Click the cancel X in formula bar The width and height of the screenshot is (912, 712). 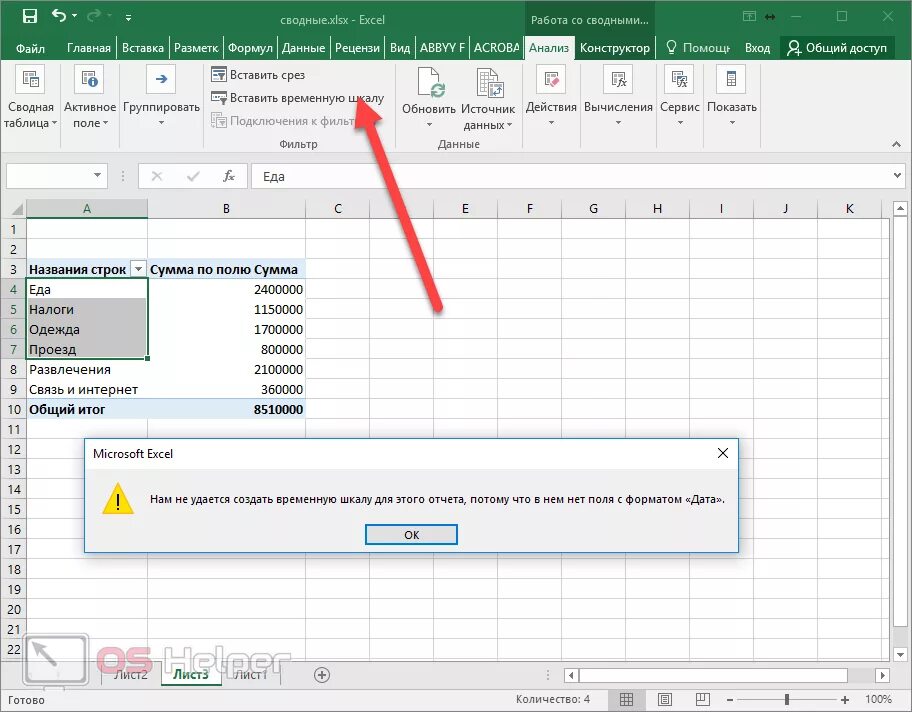coord(156,176)
